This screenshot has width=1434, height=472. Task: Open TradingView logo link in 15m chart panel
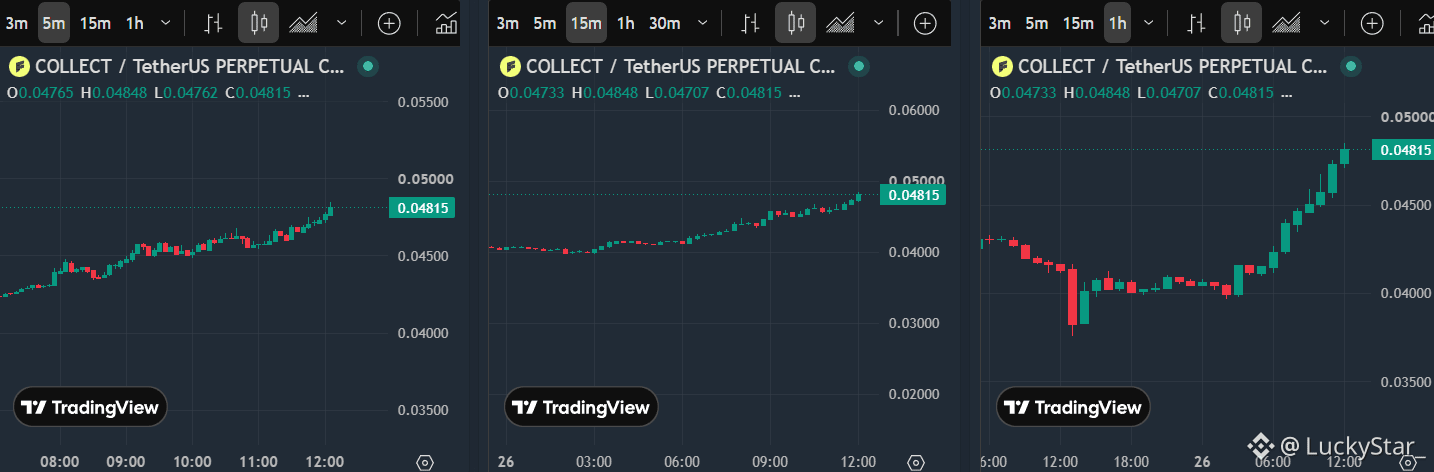[x=582, y=407]
